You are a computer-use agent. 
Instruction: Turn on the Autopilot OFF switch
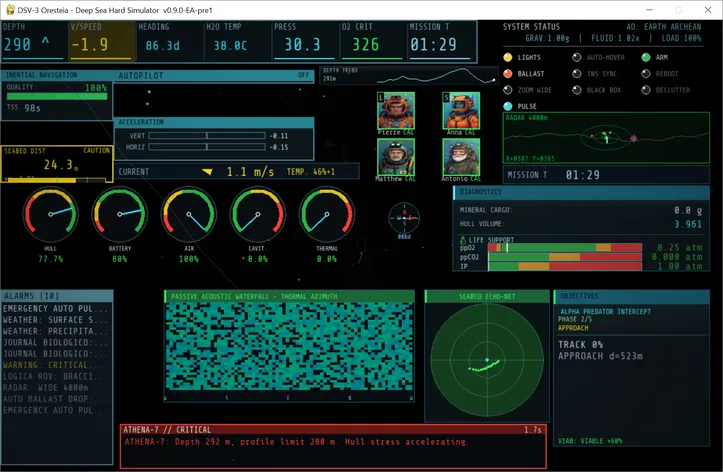click(303, 75)
